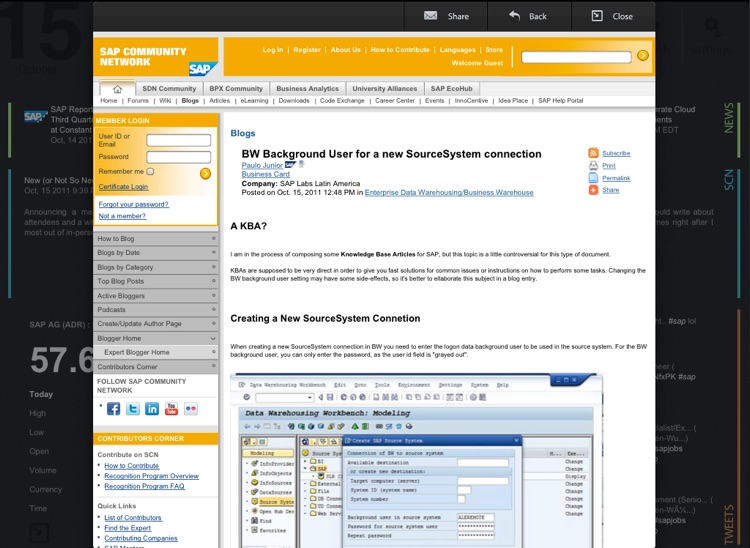The image size is (750, 548).
Task: Collapse the Blogger Home section
Action: coord(156,338)
